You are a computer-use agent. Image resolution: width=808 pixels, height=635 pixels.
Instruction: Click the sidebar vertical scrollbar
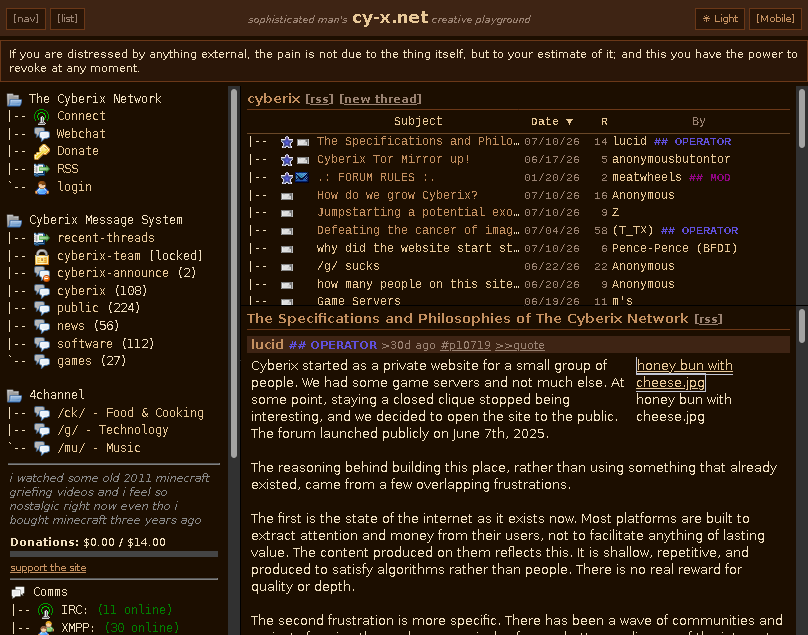pyautogui.click(x=234, y=273)
